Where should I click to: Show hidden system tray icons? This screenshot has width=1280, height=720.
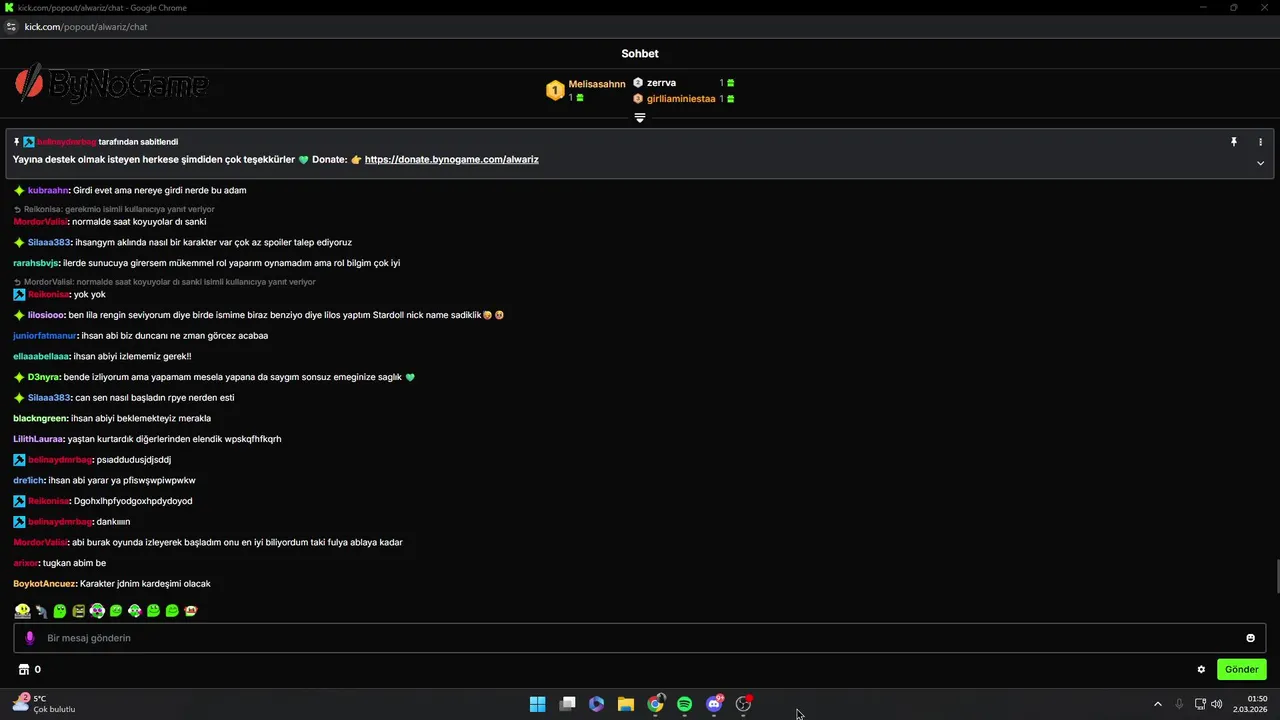[x=1158, y=704]
